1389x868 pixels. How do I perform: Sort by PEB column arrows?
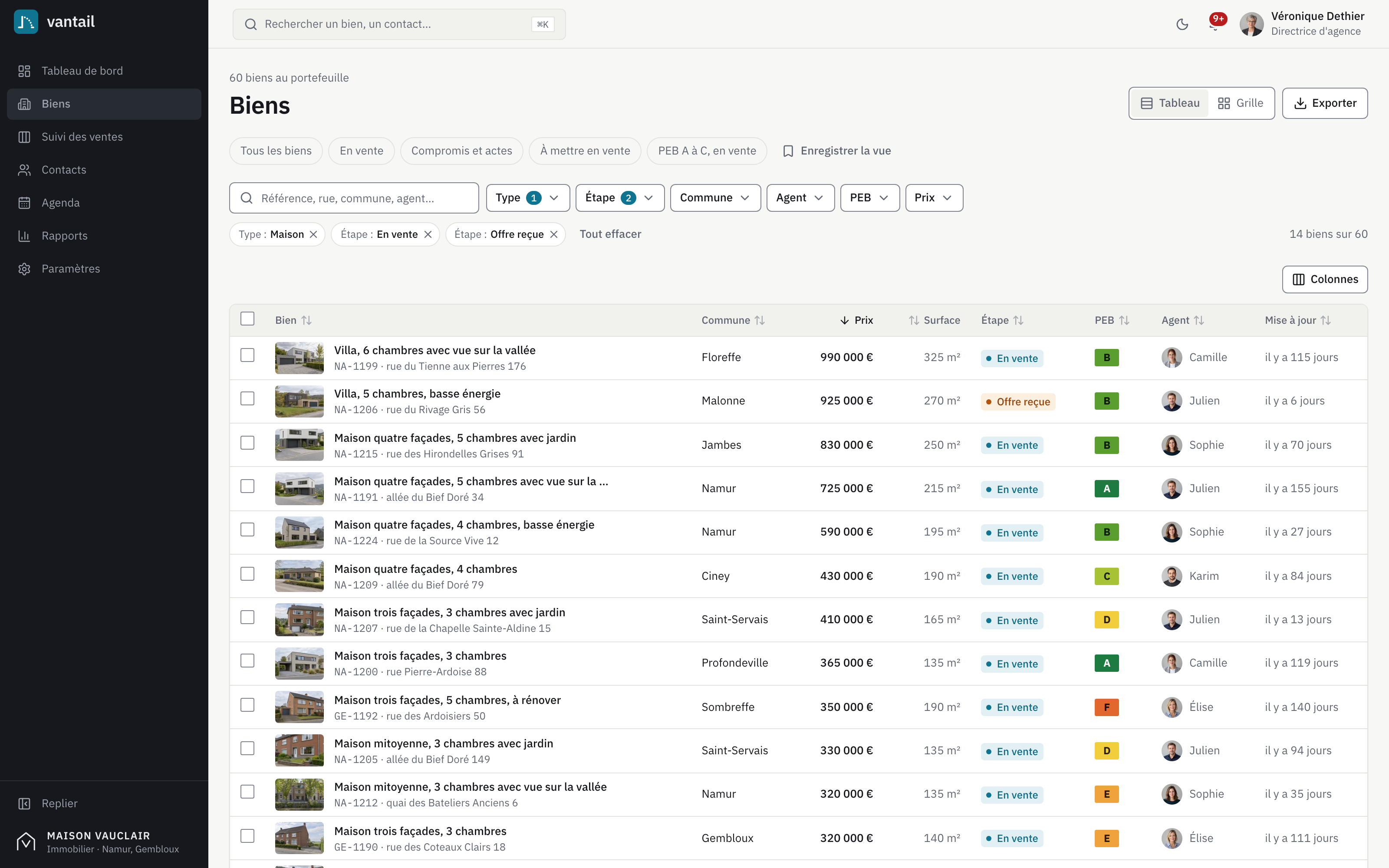[x=1124, y=320]
